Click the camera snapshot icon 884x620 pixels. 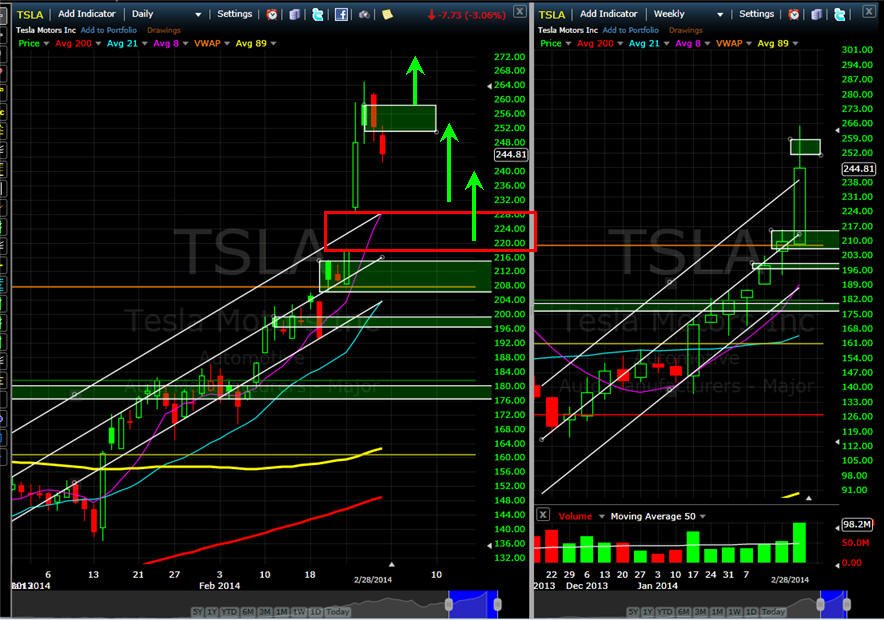364,14
